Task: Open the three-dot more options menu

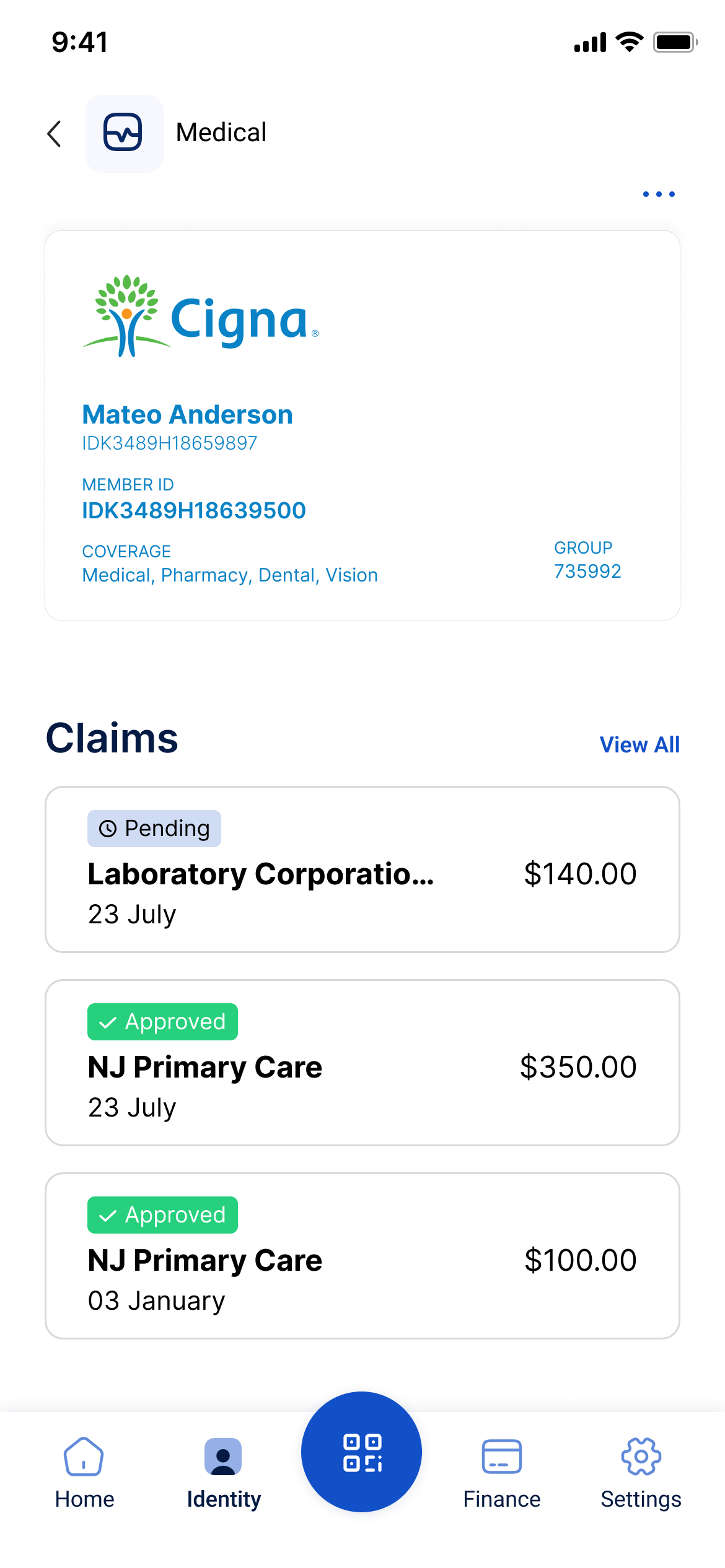Action: (658, 194)
